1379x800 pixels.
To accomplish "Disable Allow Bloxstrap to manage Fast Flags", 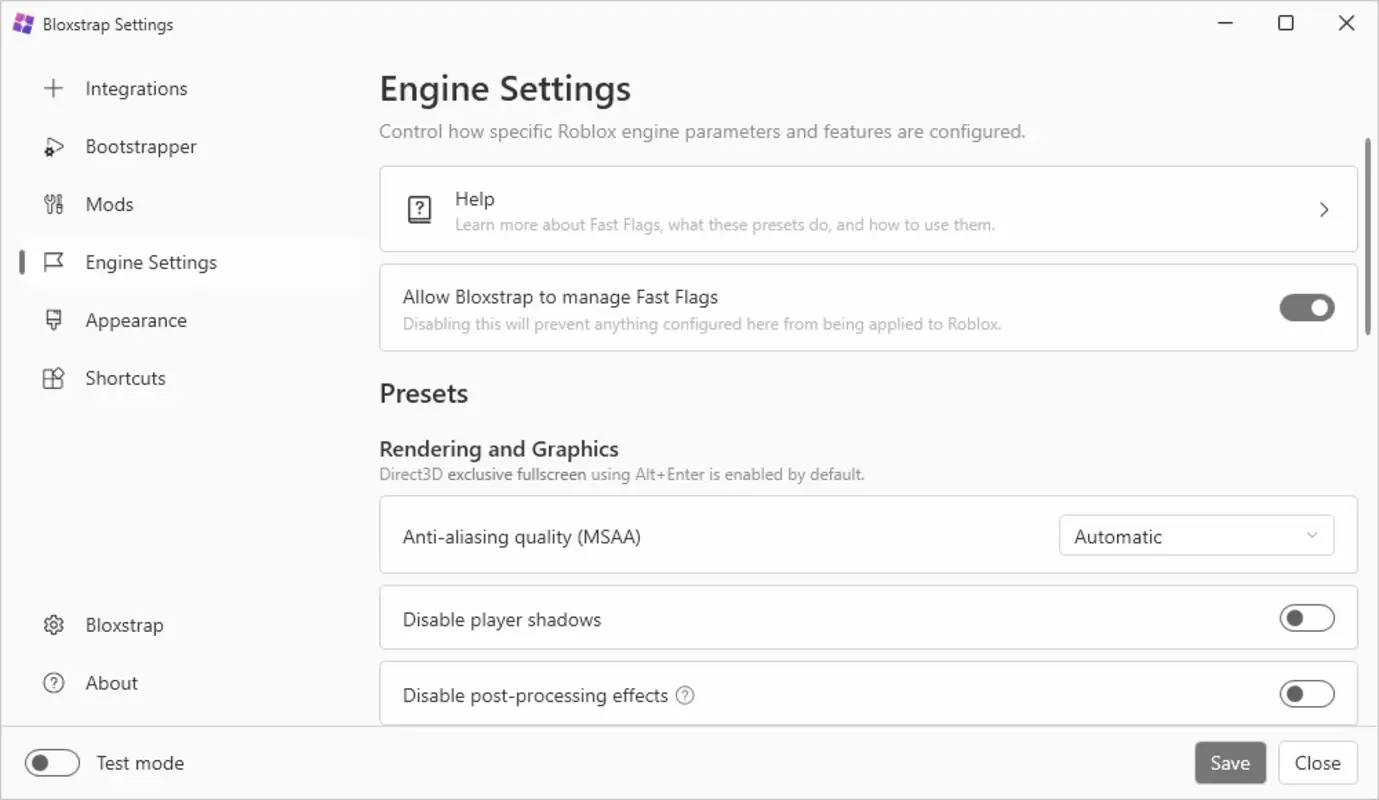I will 1306,307.
